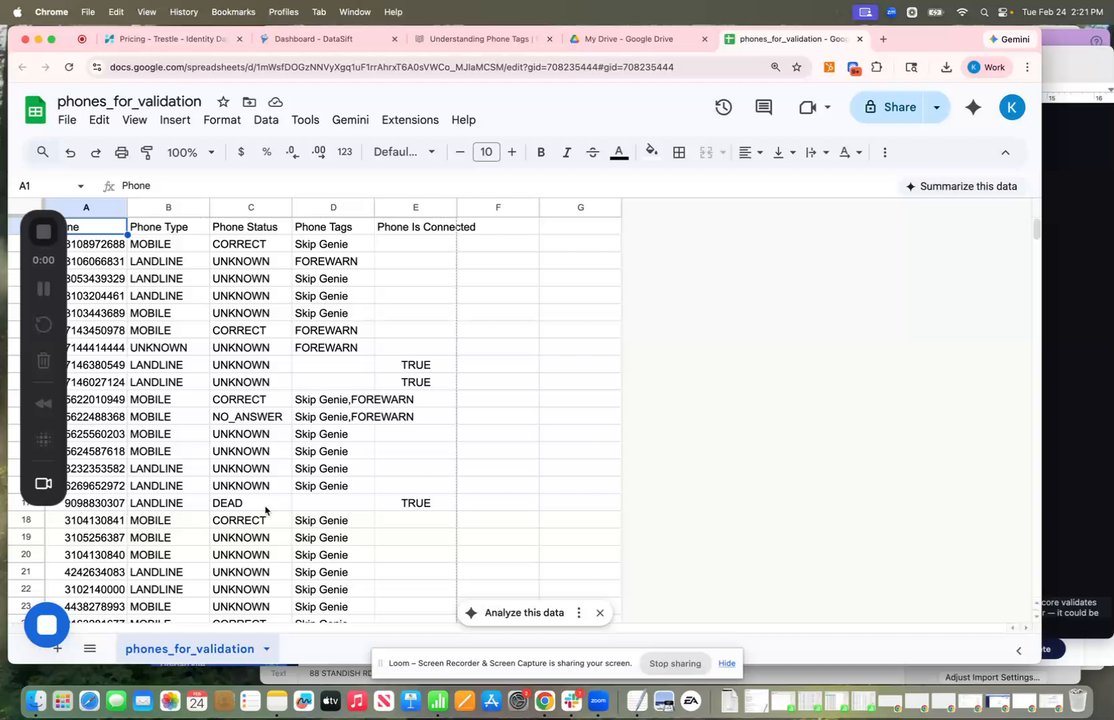
Task: Open horizontal align dropdown
Action: click(x=750, y=152)
